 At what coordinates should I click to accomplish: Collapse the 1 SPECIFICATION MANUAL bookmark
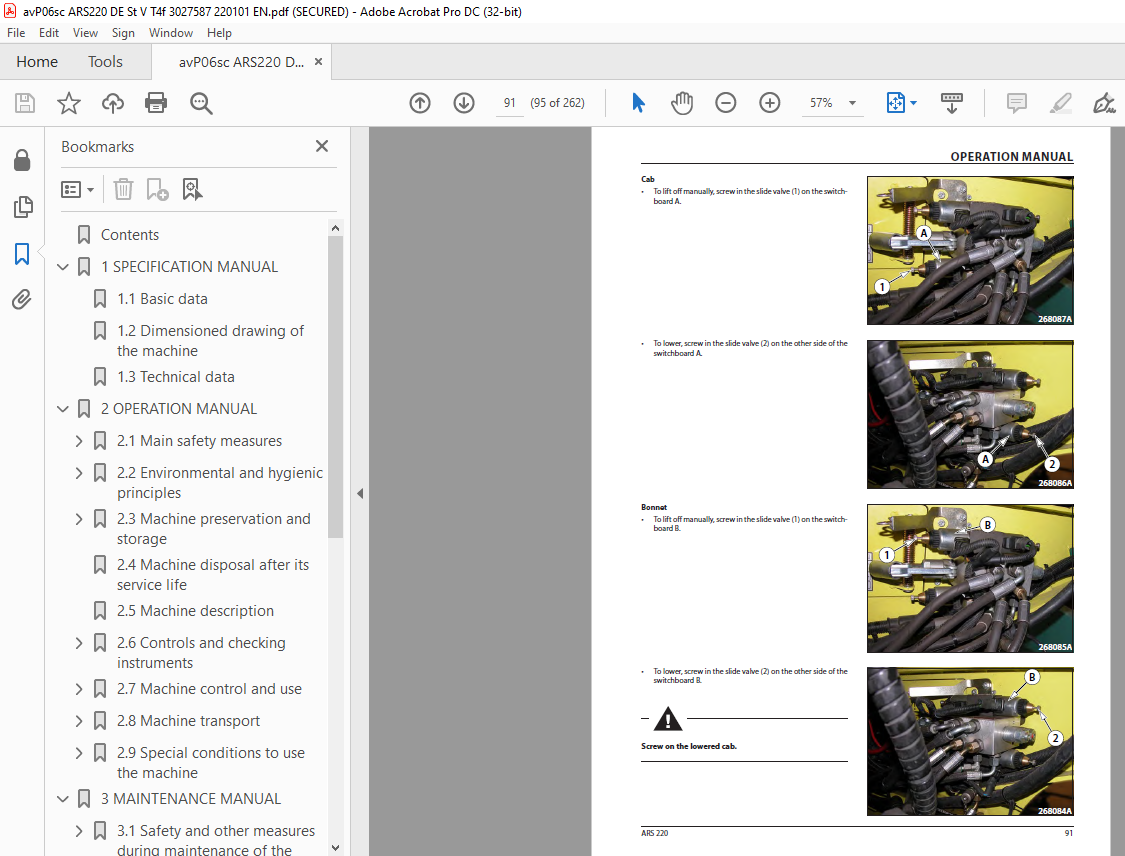63,267
